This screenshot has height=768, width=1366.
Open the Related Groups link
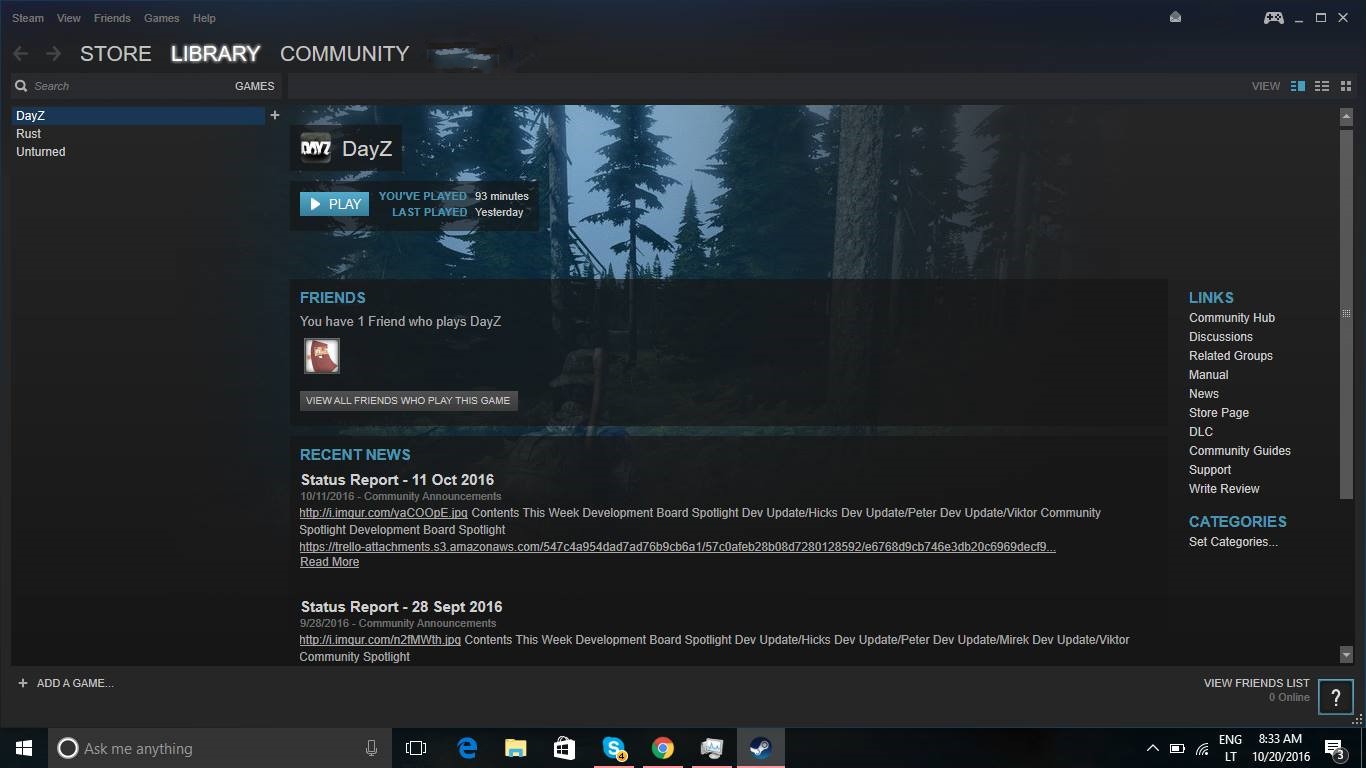(x=1231, y=356)
